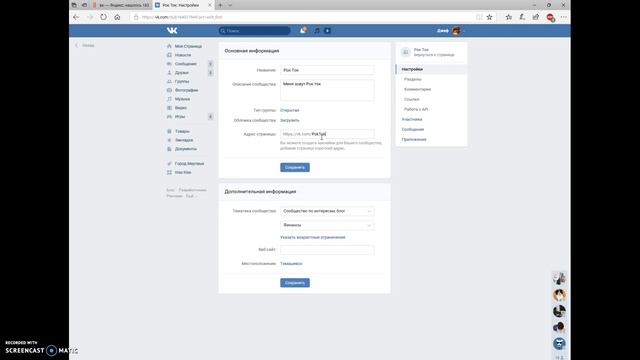Click the Photos camera icon in left menu

pos(169,90)
